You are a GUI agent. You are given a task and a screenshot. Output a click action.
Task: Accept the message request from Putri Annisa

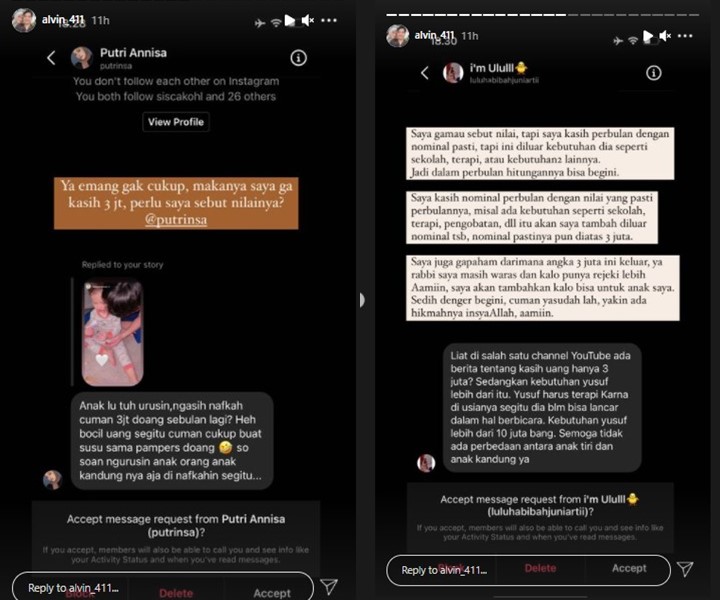(272, 593)
